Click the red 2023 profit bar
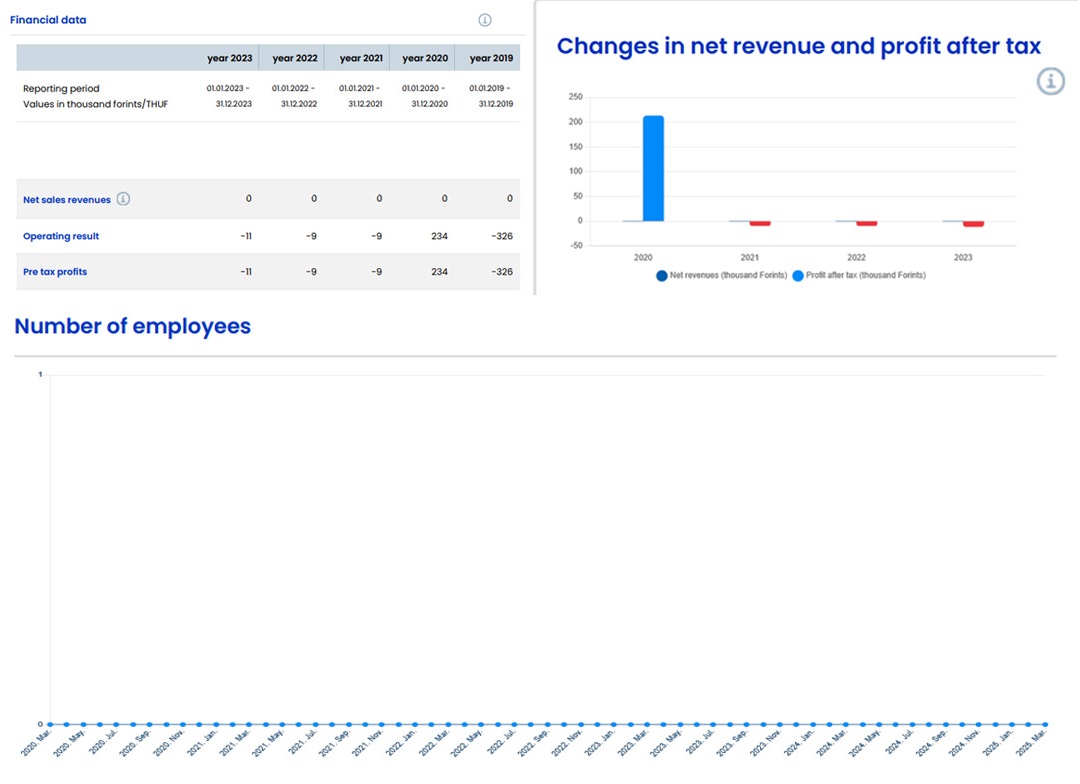The width and height of the screenshot is (1080, 784). point(973,224)
